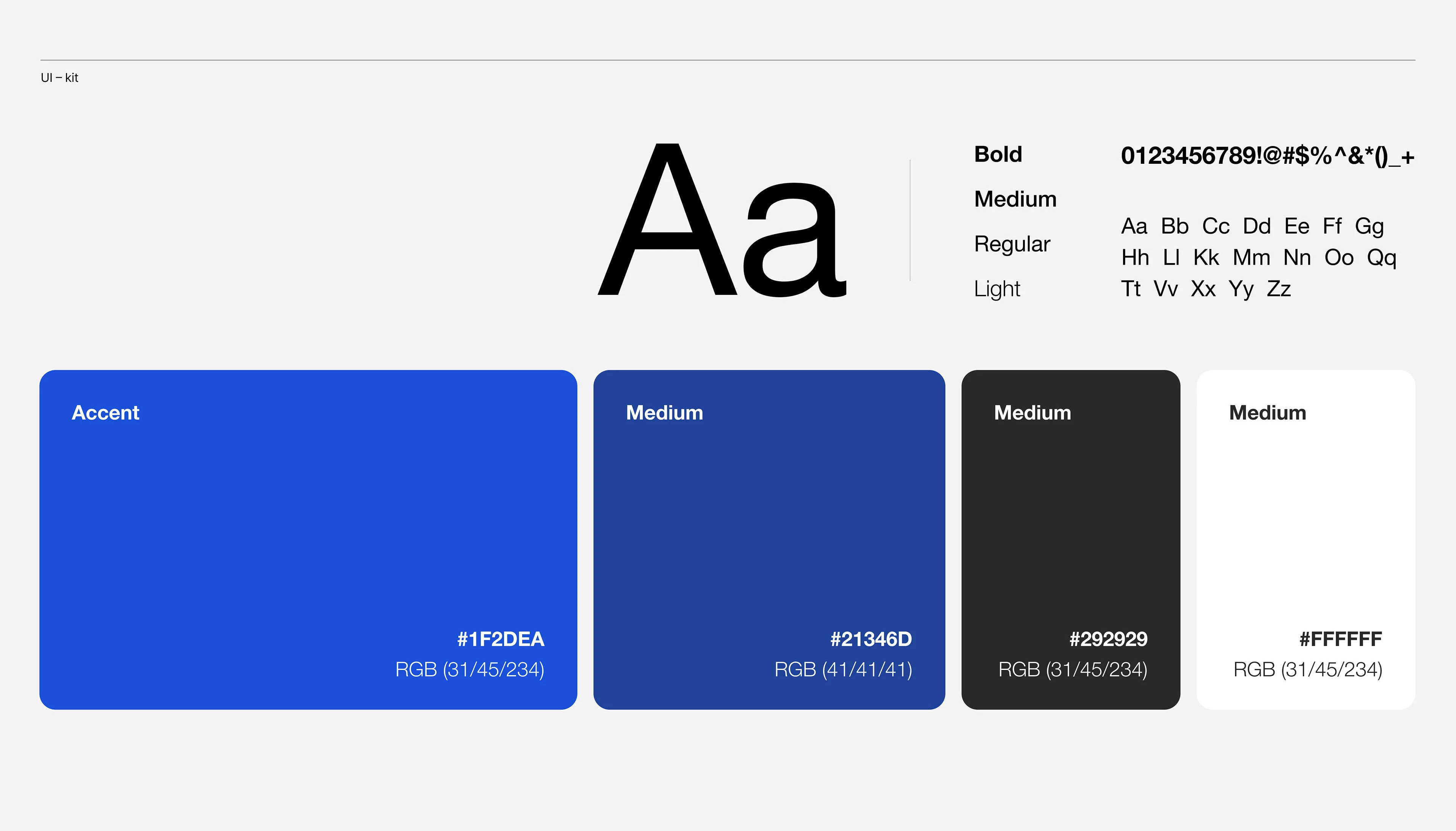This screenshot has height=831, width=1456.
Task: Click the Light font weight label
Action: 996,289
